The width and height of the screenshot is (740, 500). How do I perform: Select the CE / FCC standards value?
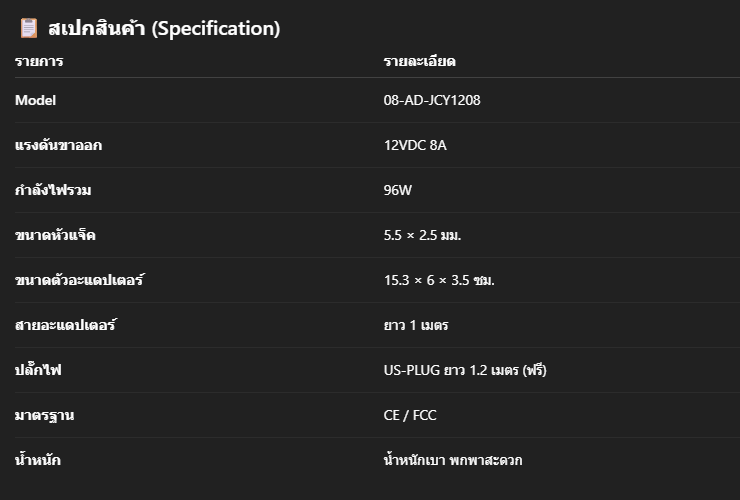[x=410, y=415]
